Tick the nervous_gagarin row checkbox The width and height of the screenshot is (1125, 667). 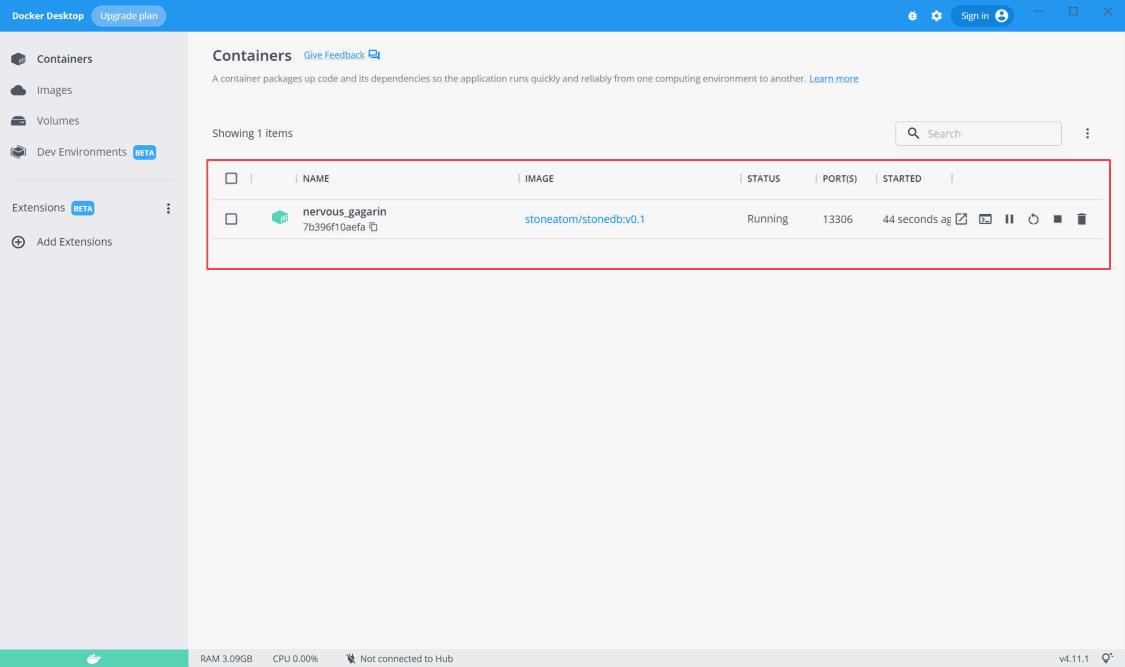[x=231, y=219]
